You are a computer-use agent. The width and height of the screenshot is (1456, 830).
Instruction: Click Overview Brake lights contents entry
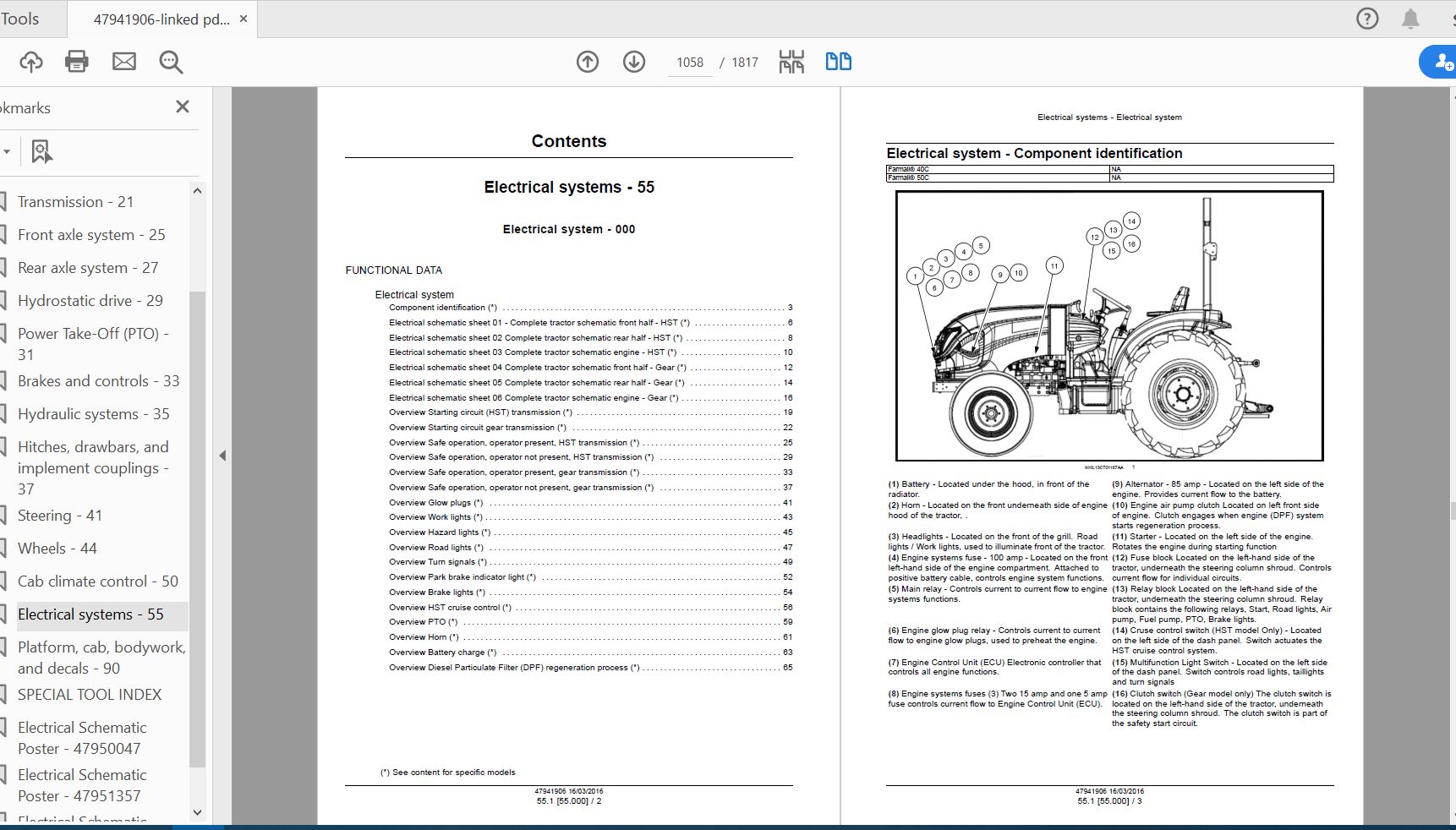590,592
